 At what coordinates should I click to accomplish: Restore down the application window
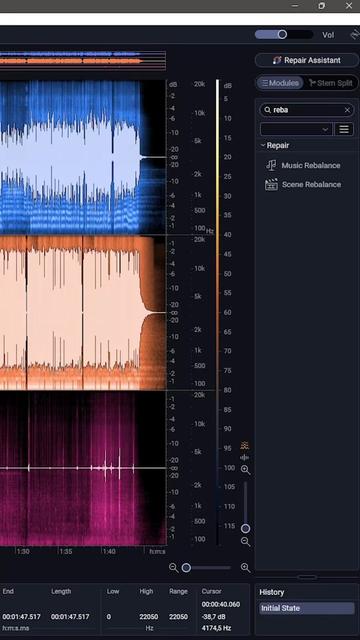click(322, 6)
